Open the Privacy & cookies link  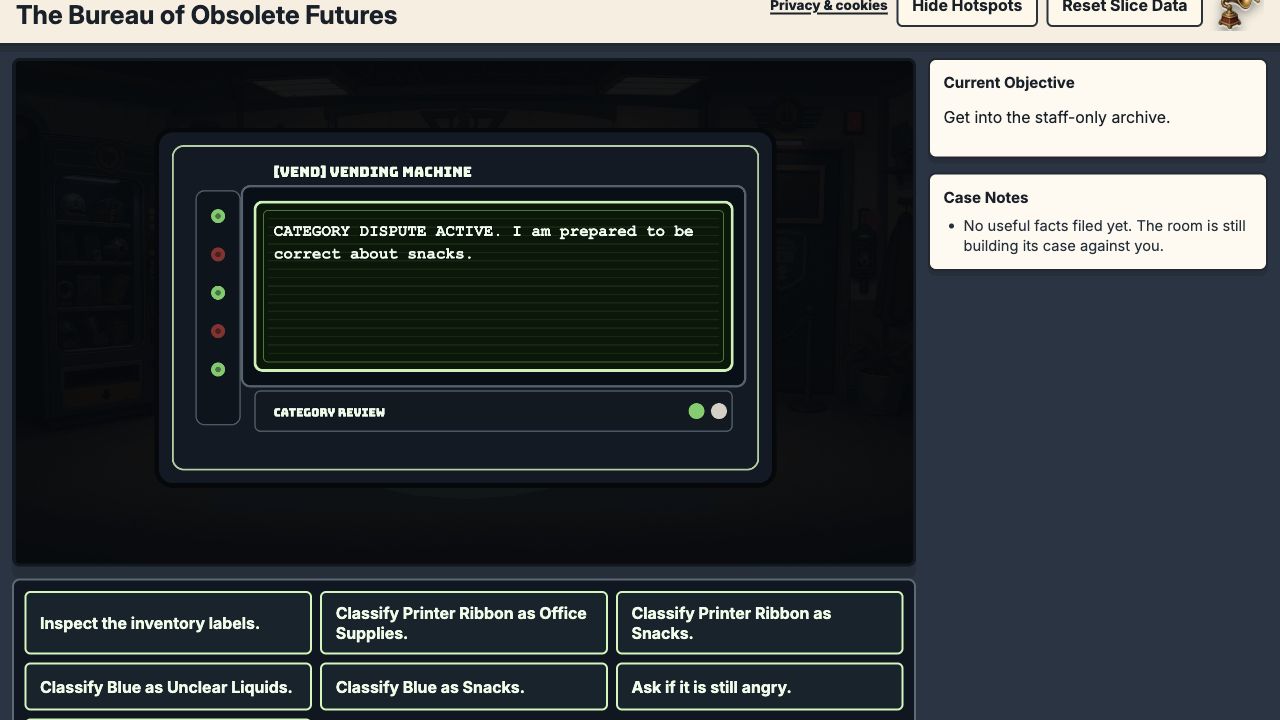point(828,6)
